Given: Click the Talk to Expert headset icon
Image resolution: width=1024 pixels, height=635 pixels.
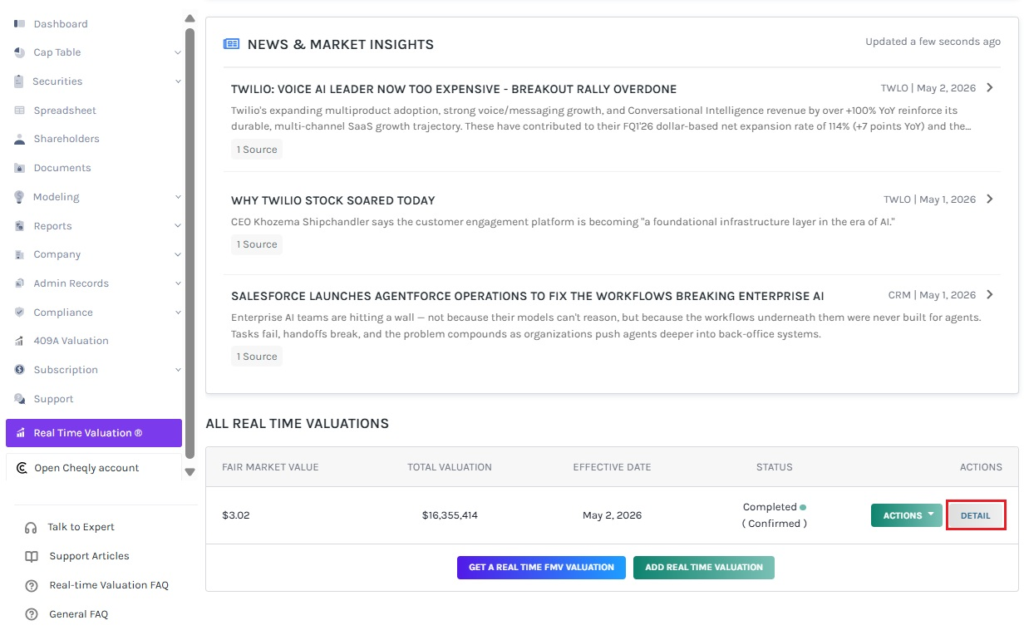Looking at the screenshot, I should point(31,527).
